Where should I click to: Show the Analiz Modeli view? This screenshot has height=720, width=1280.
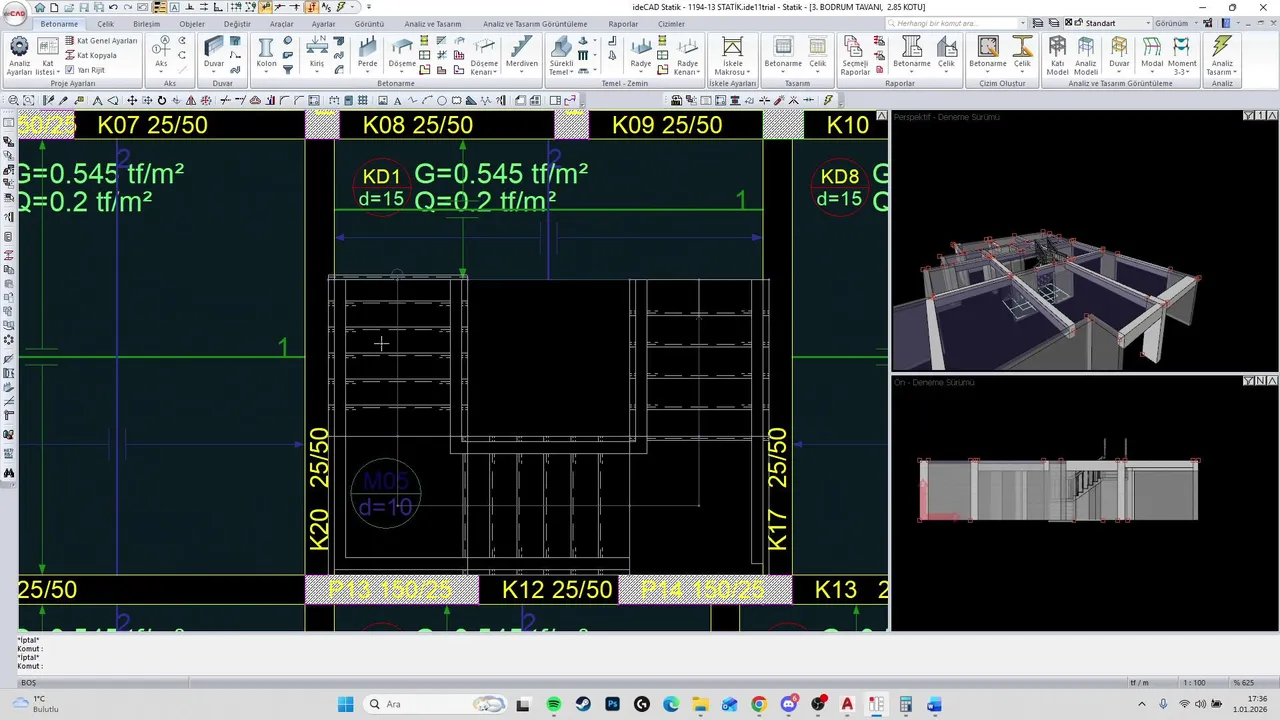click(x=1086, y=56)
